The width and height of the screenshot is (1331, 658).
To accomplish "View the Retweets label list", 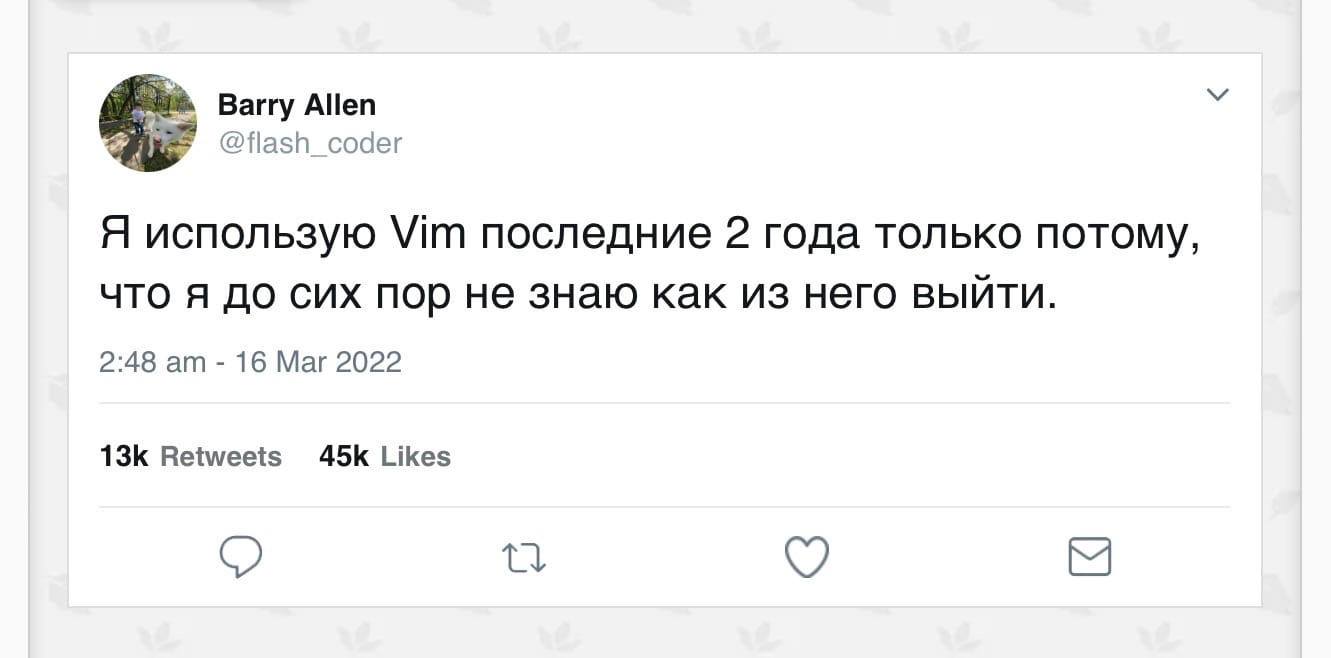I will point(221,457).
